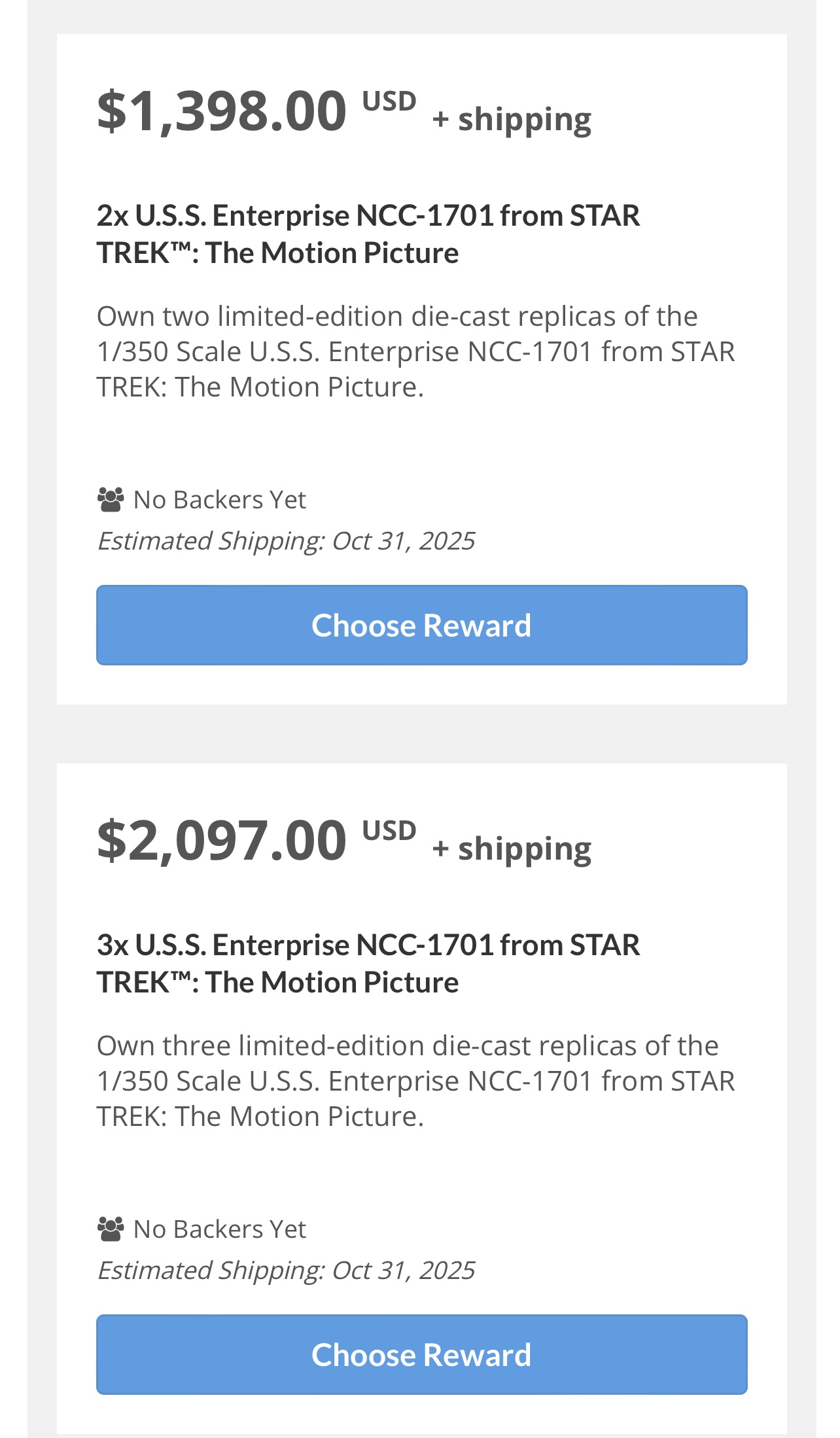Click USD label on the $1,398.00 price

click(389, 101)
